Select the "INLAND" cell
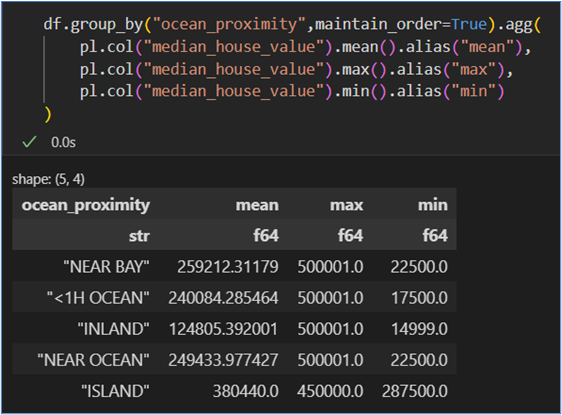Image resolution: width=562 pixels, height=415 pixels. pos(114,329)
